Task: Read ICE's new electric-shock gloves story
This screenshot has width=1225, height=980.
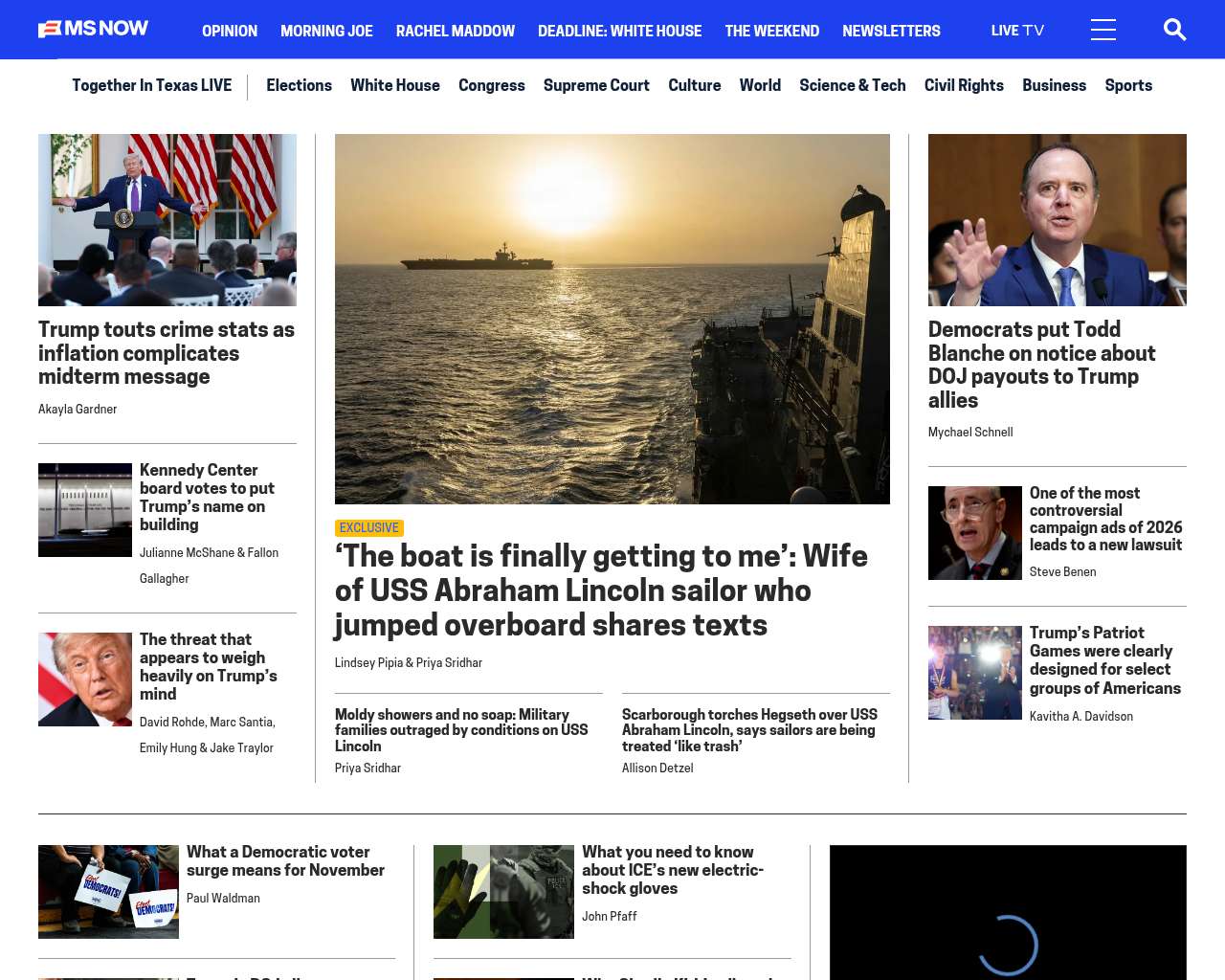Action: [673, 870]
